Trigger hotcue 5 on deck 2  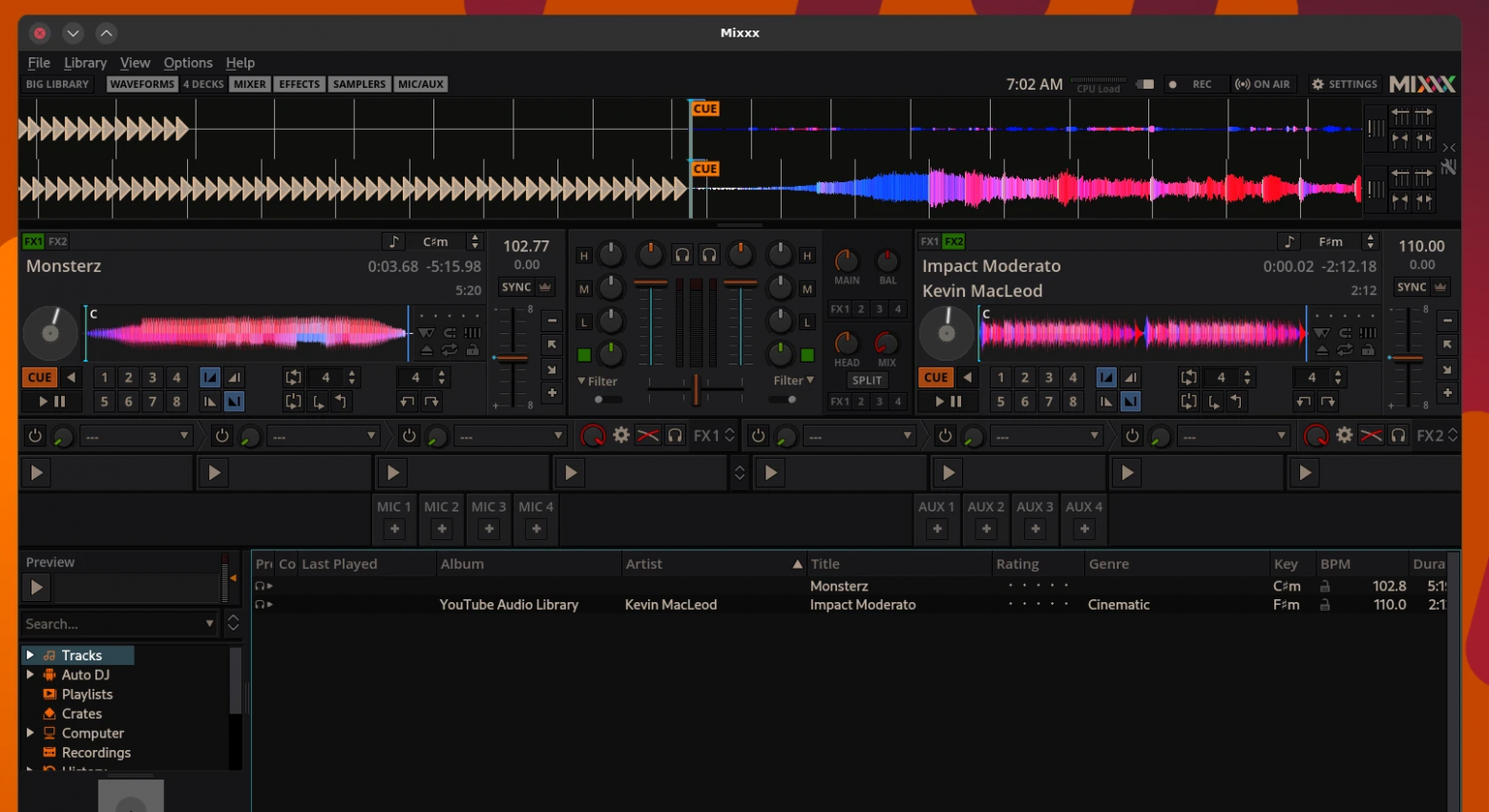pos(1000,402)
